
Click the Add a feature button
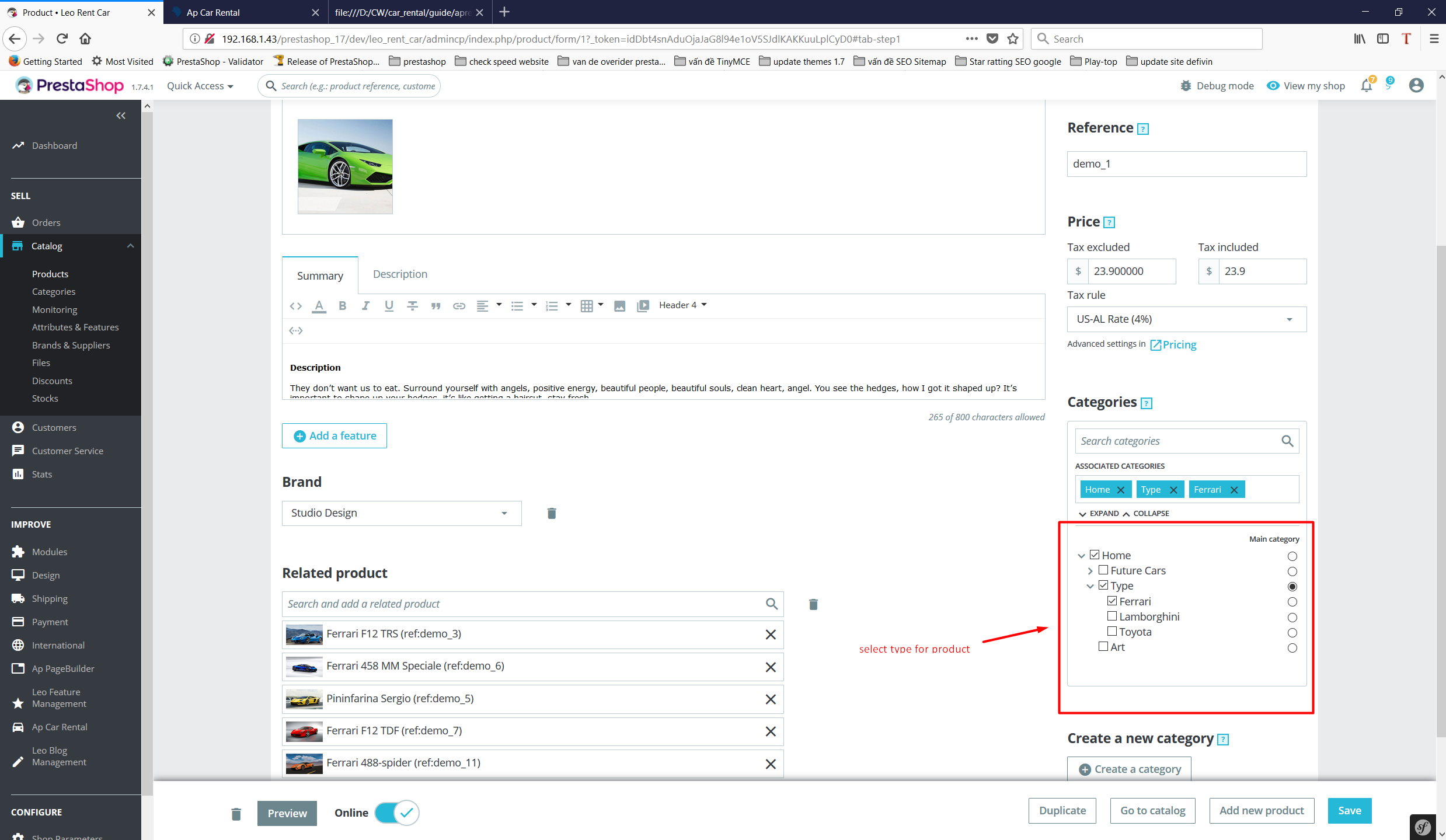pos(335,435)
